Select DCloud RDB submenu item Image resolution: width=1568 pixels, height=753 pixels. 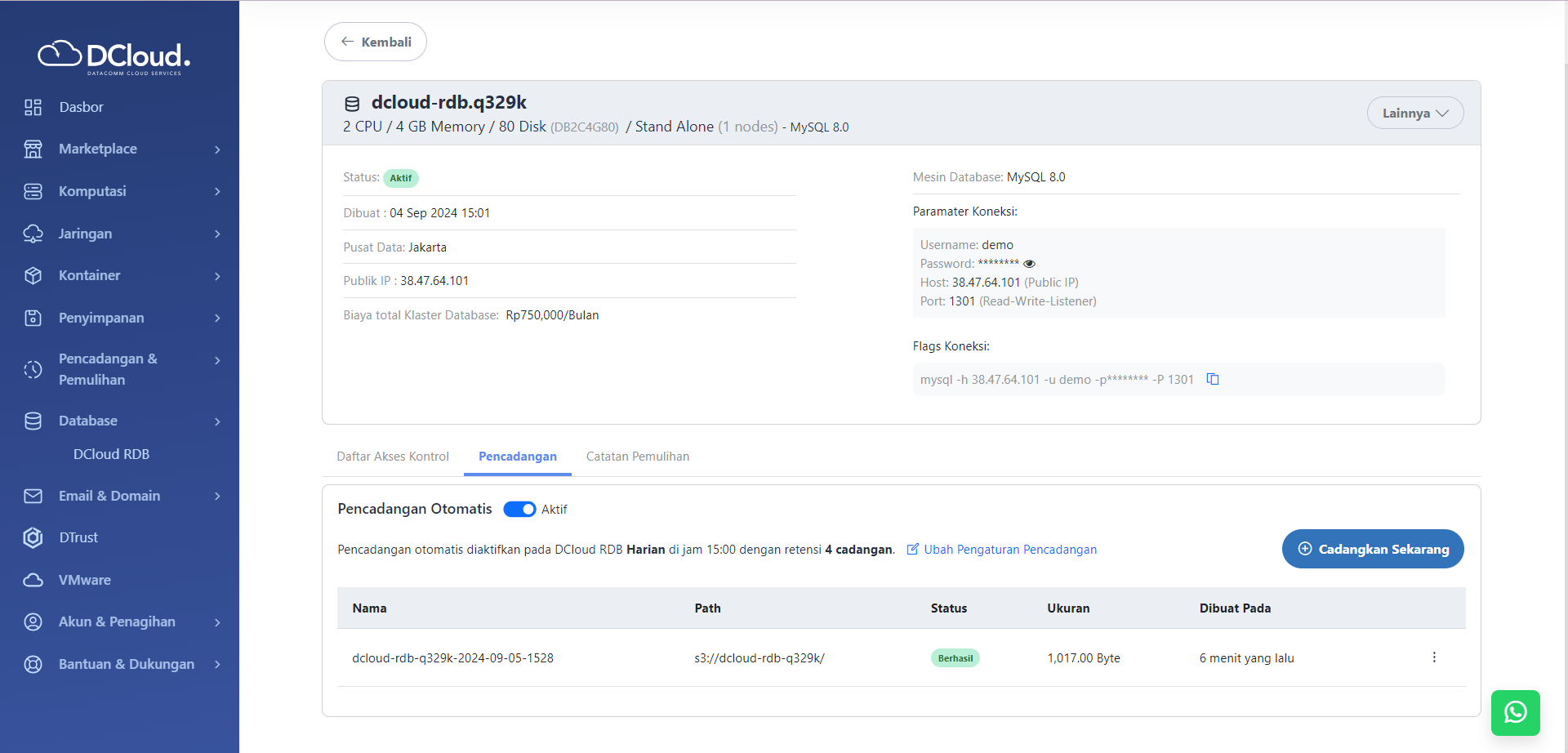pyautogui.click(x=111, y=454)
